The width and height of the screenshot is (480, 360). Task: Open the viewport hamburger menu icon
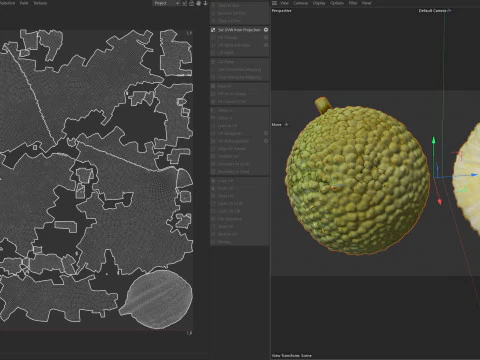(x=274, y=3)
